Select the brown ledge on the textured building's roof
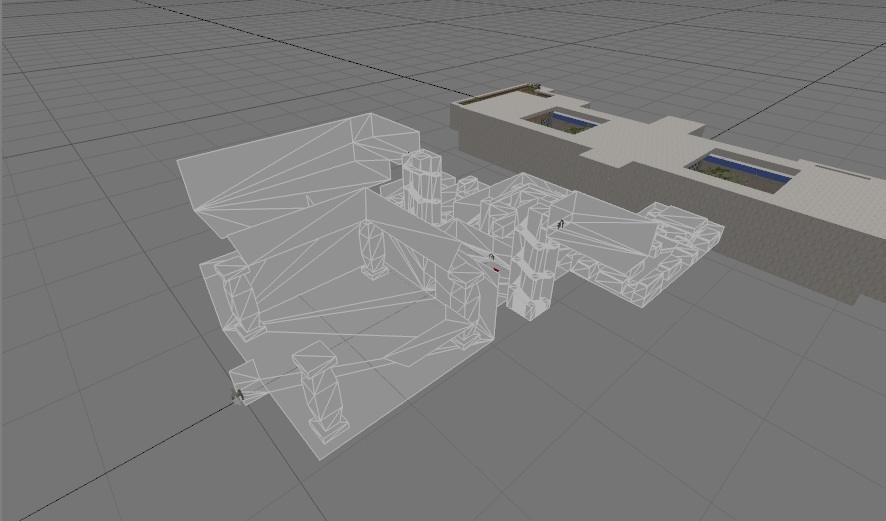The width and height of the screenshot is (886, 521). [500, 94]
